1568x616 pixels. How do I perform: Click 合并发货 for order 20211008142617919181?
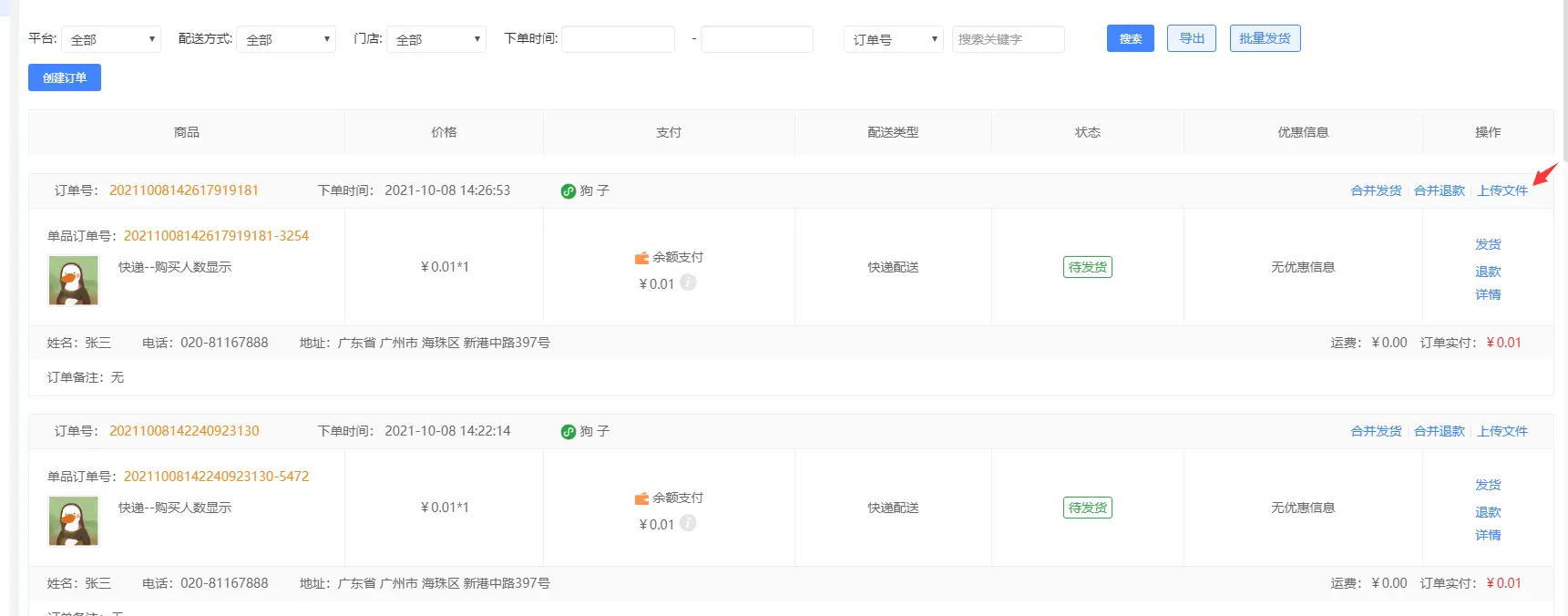point(1377,190)
